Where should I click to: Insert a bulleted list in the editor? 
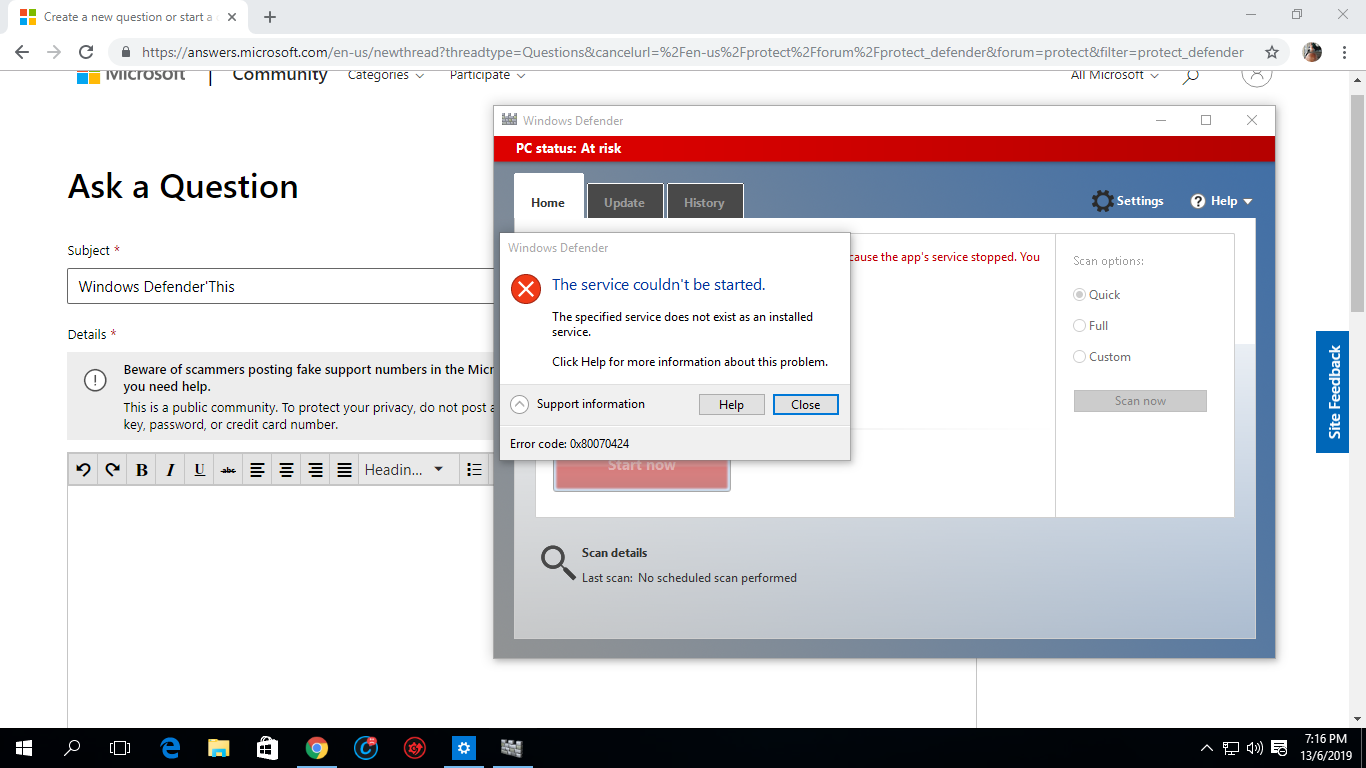(x=474, y=469)
